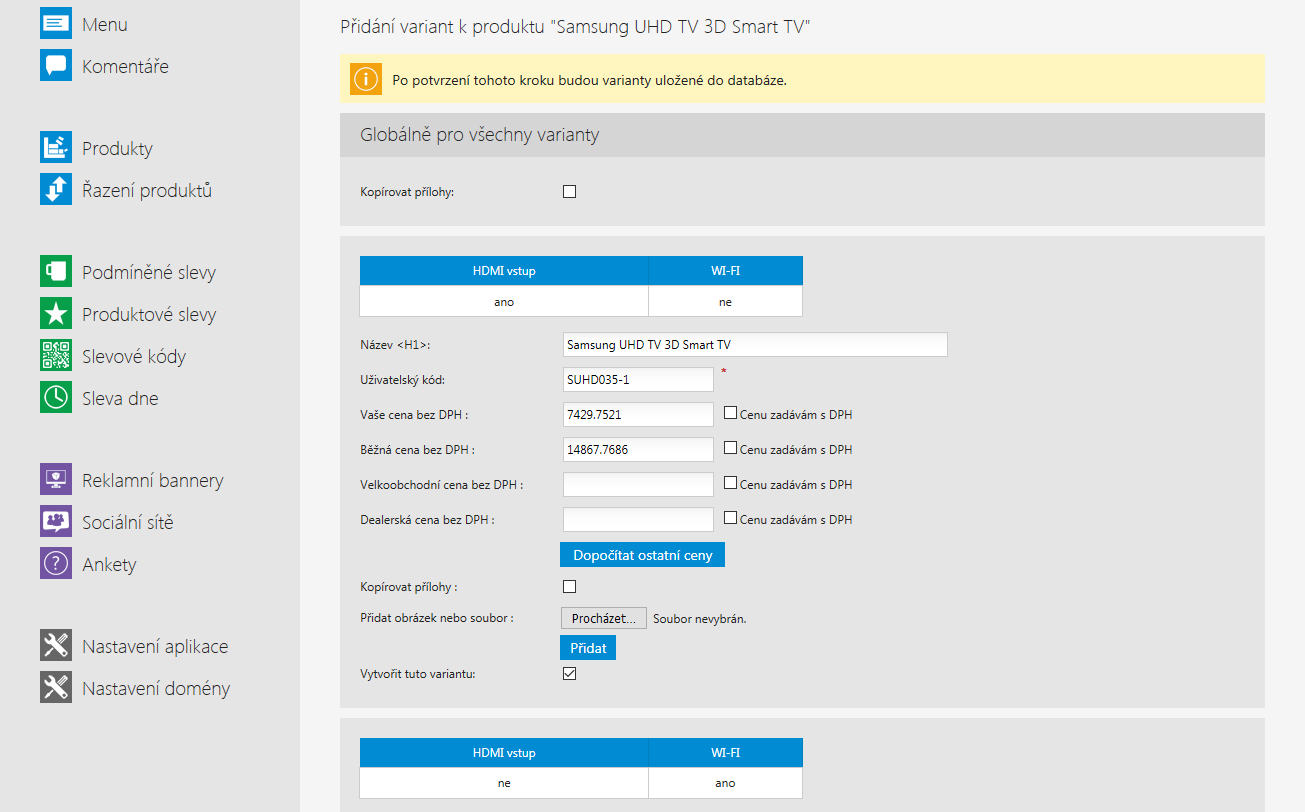This screenshot has width=1305, height=812.
Task: Open Slevové kódy page
Action: (134, 356)
